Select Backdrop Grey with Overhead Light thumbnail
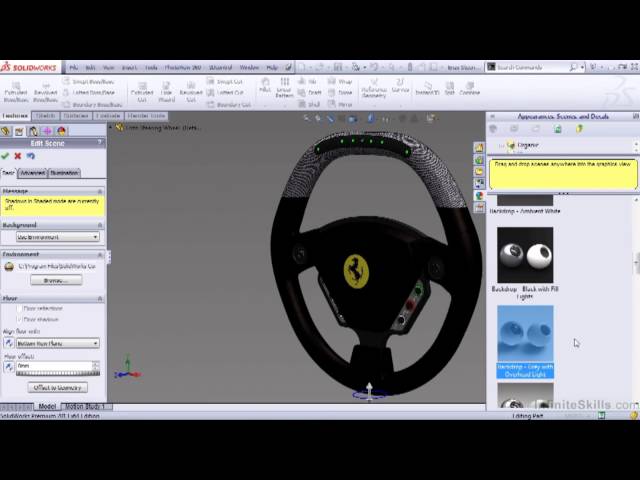Viewport: 640px width, 480px height. click(525, 334)
